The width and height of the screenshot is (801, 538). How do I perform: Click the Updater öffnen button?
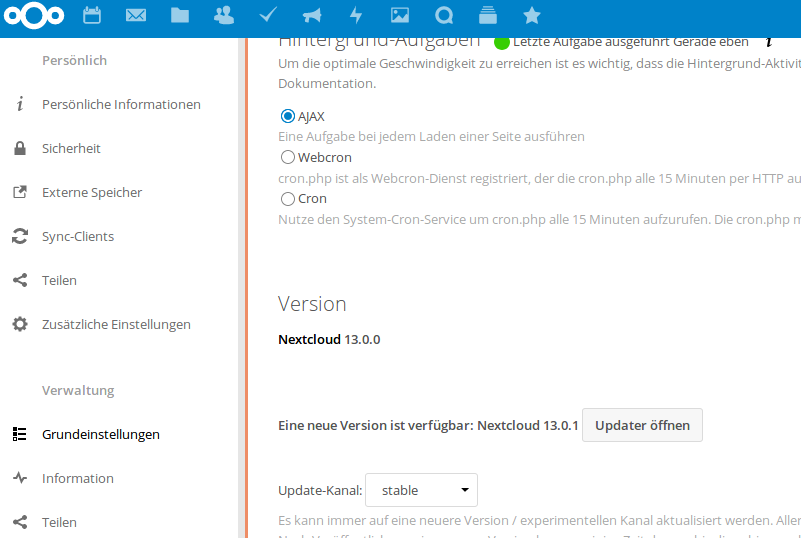(642, 425)
